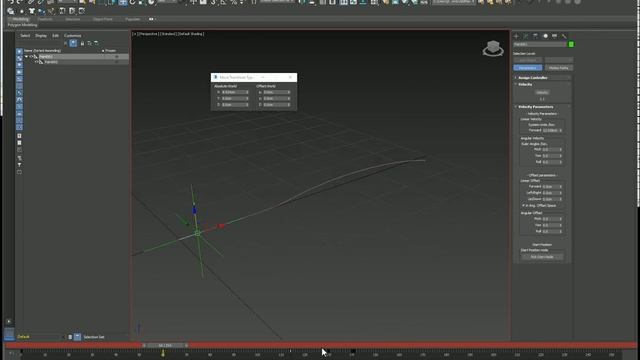Click the Motion Paths button
This screenshot has height=360, width=640.
coord(558,68)
